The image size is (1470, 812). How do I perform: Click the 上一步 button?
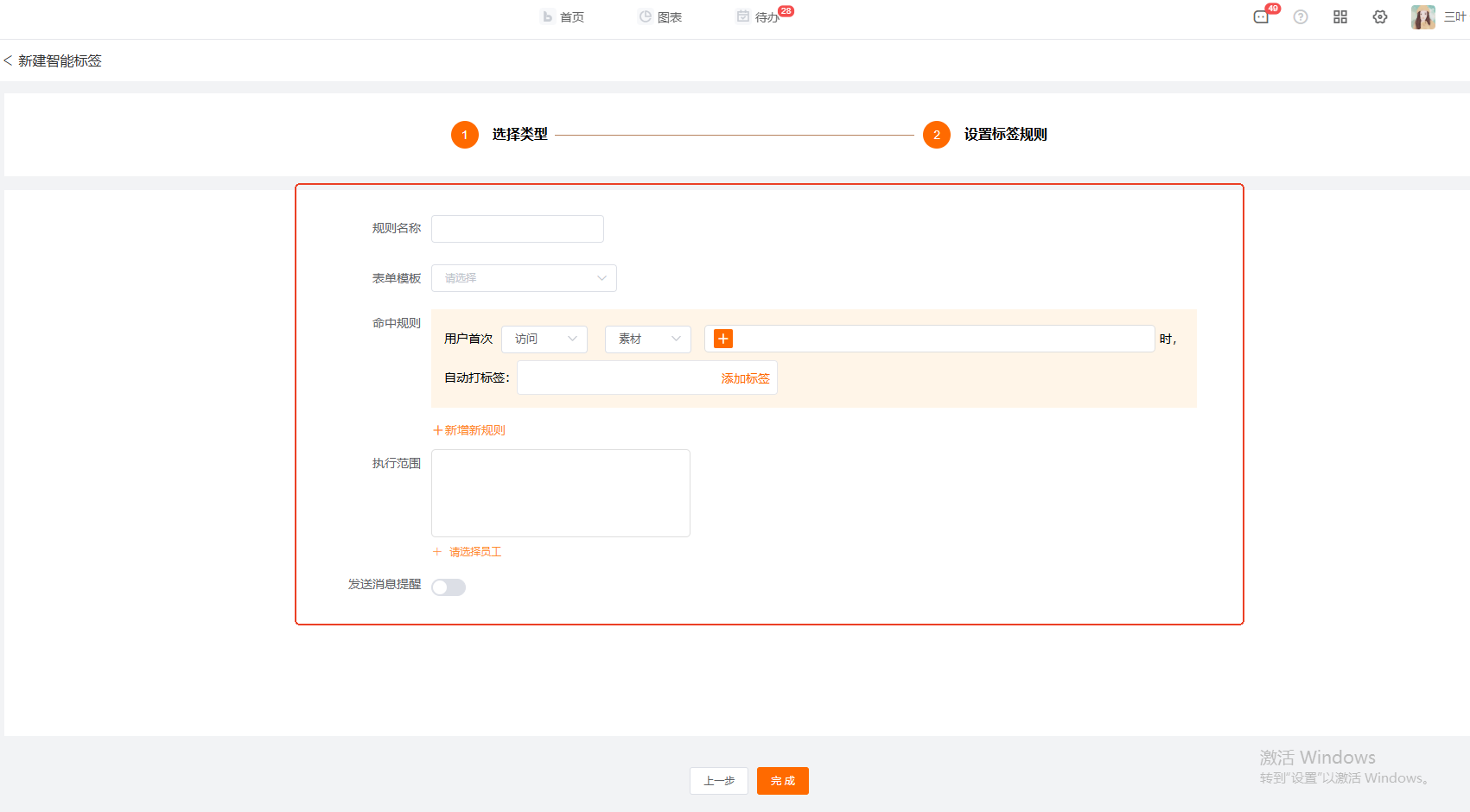[x=719, y=781]
